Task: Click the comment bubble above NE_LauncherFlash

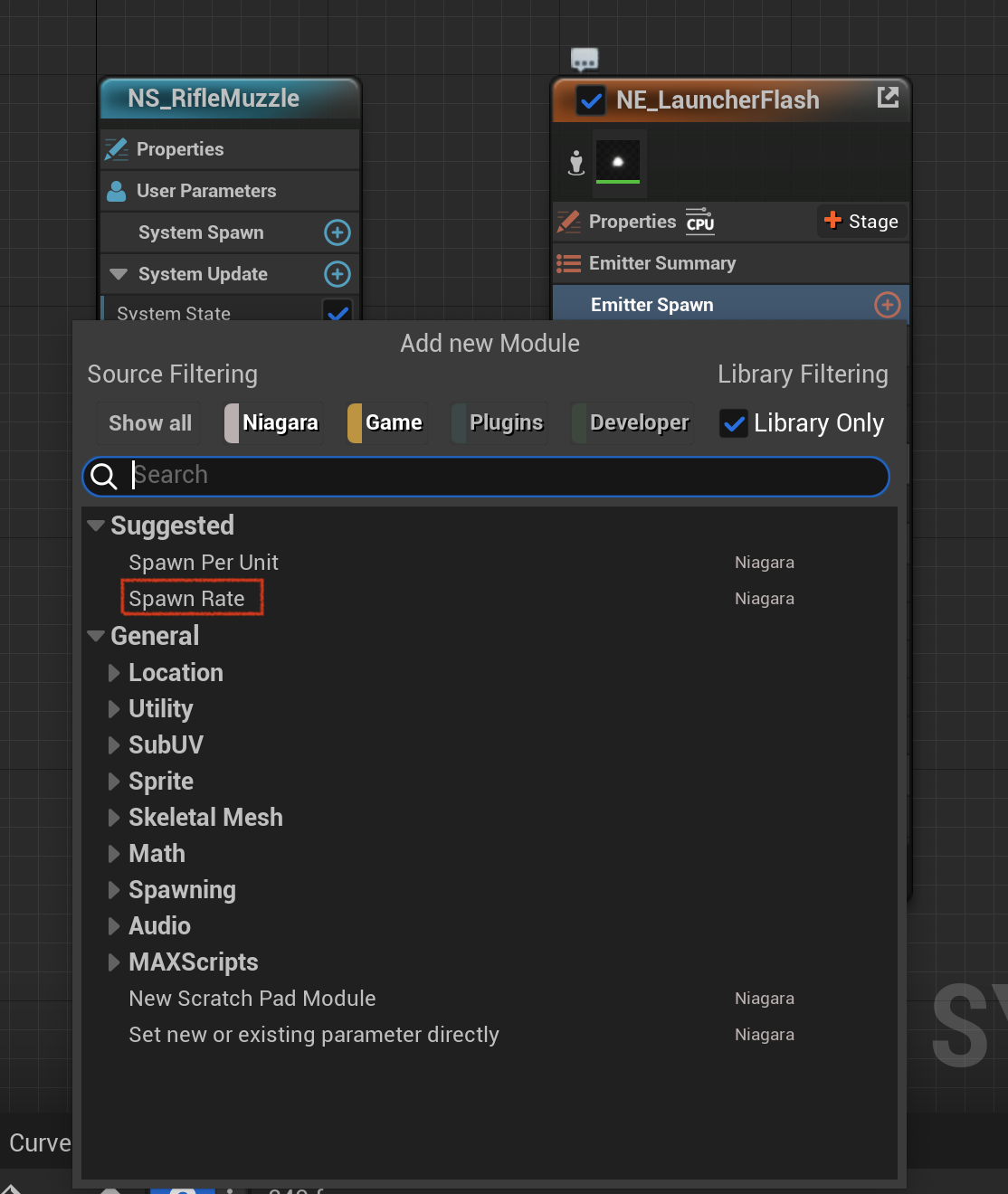Action: tap(585, 60)
